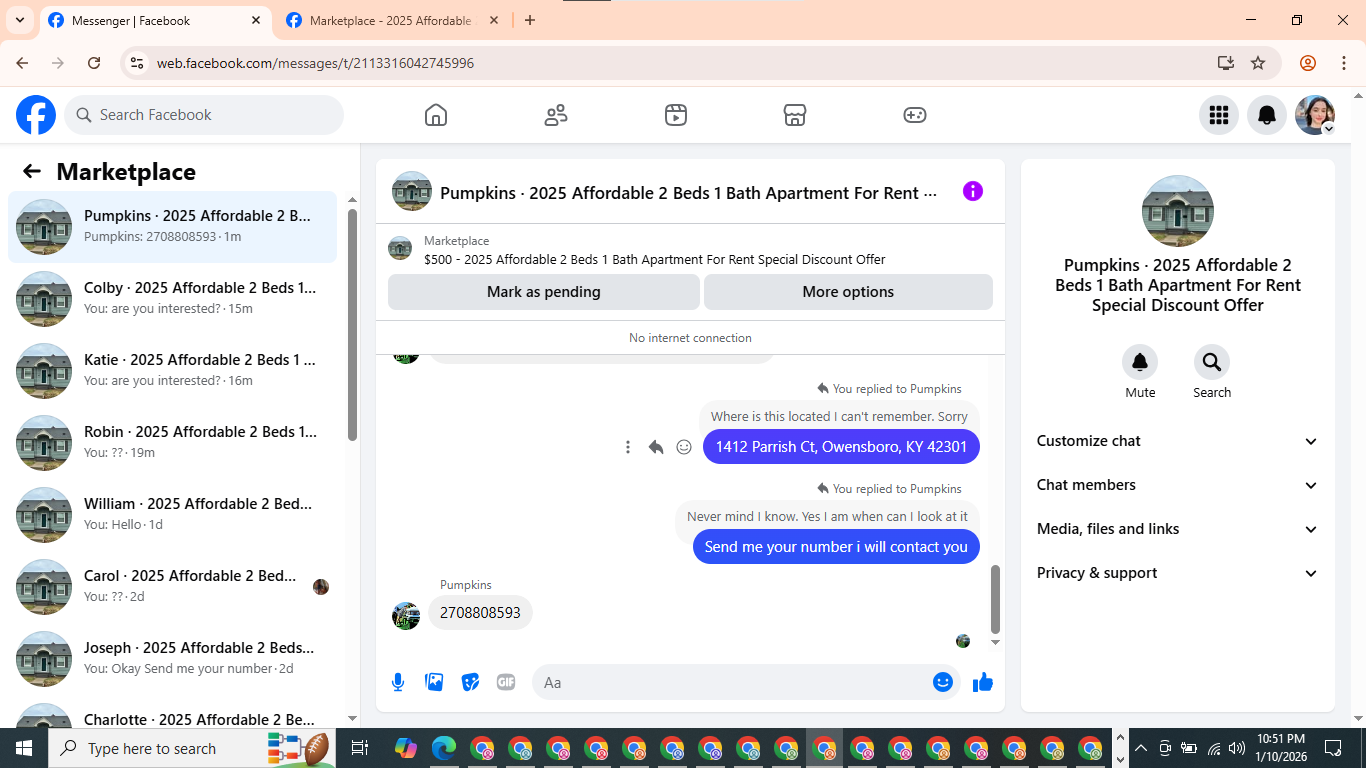This screenshot has height=768, width=1366.
Task: Mute this chat with the bell icon
Action: (x=1140, y=362)
